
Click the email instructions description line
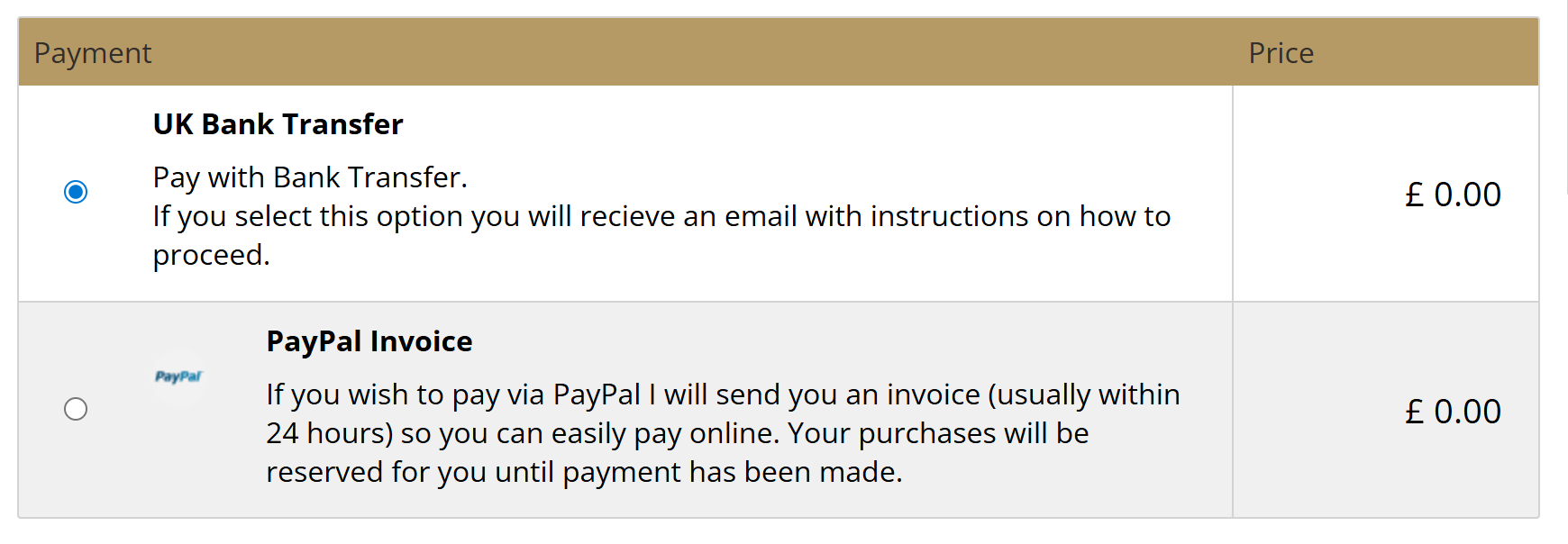[x=661, y=216]
